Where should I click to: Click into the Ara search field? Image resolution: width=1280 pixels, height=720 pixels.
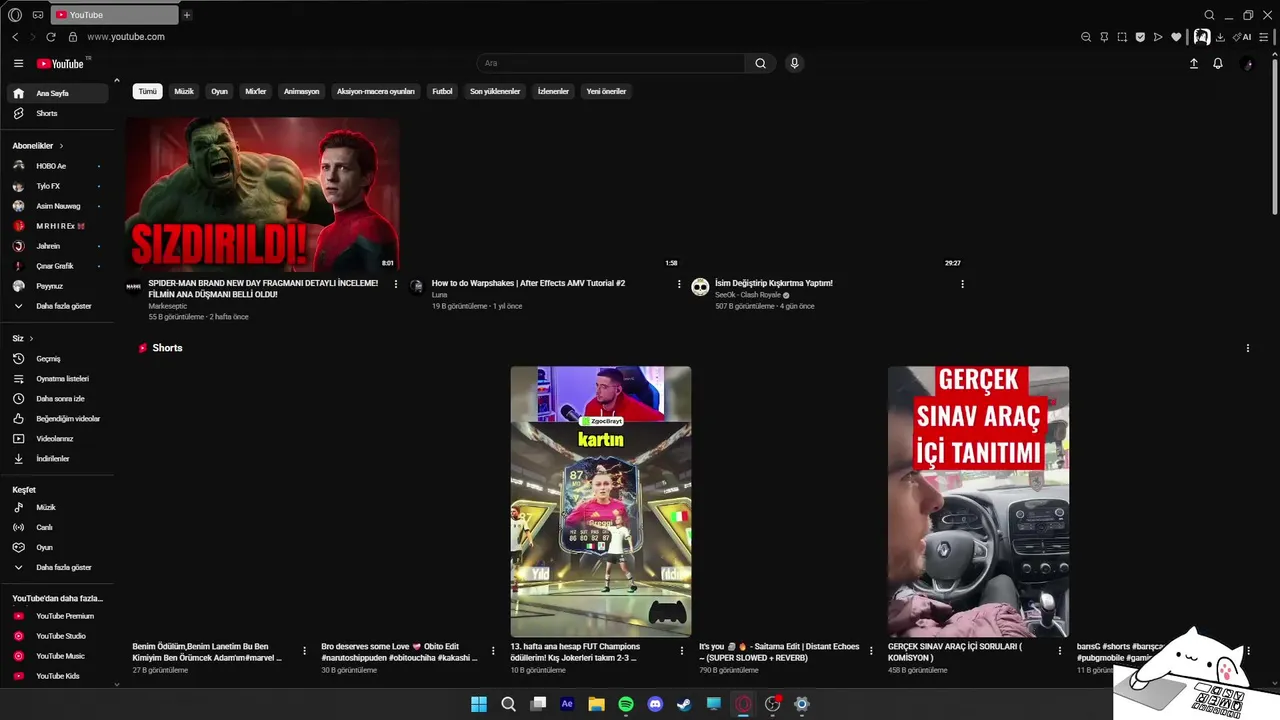coord(610,63)
